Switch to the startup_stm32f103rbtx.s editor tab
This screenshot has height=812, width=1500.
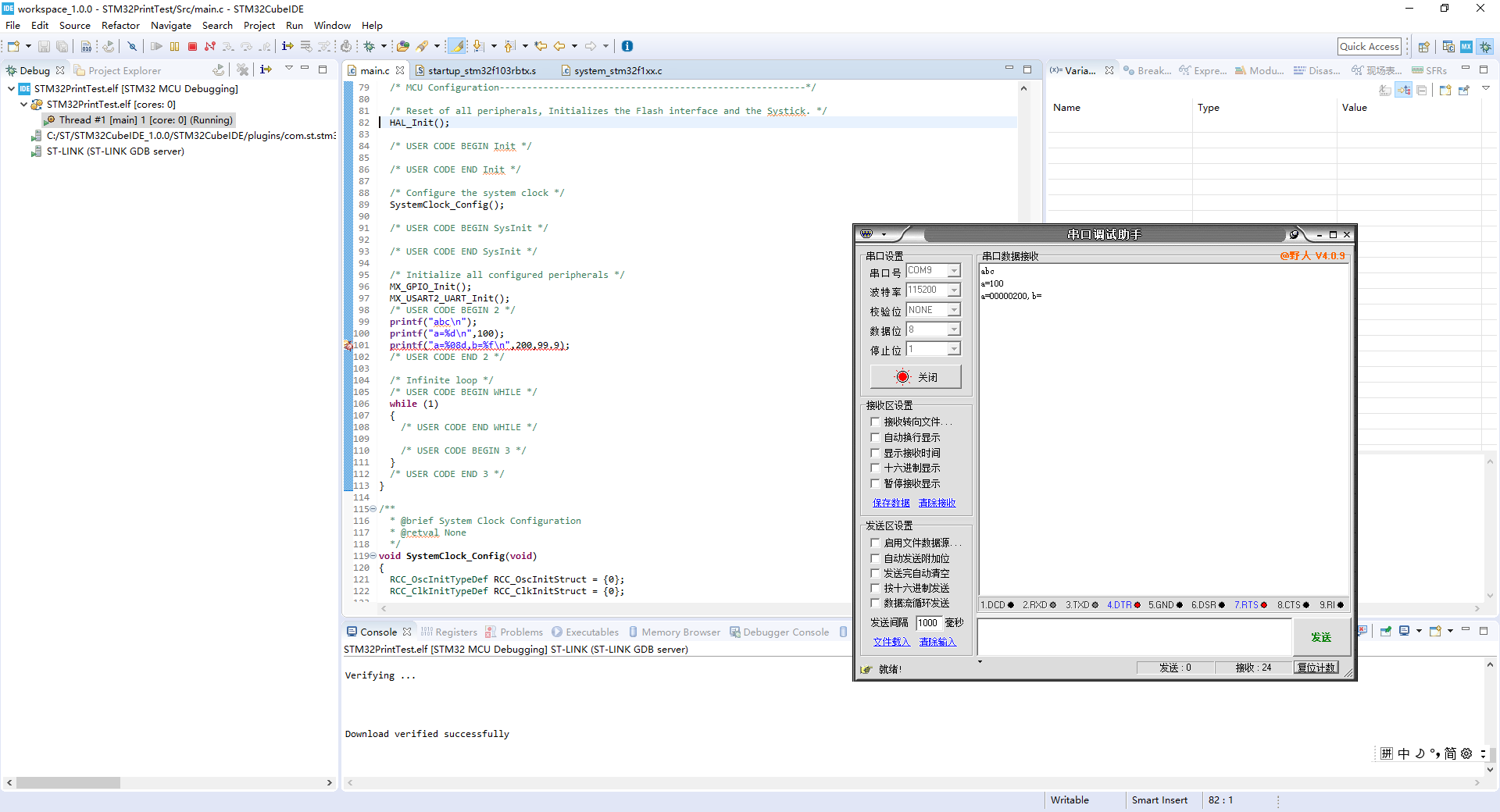point(481,71)
